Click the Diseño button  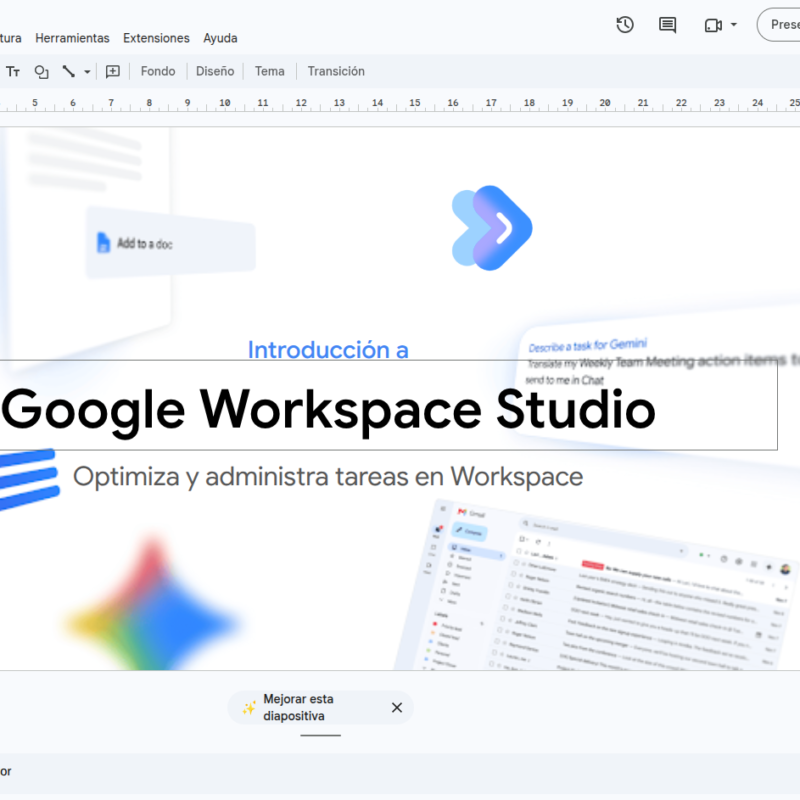(215, 71)
